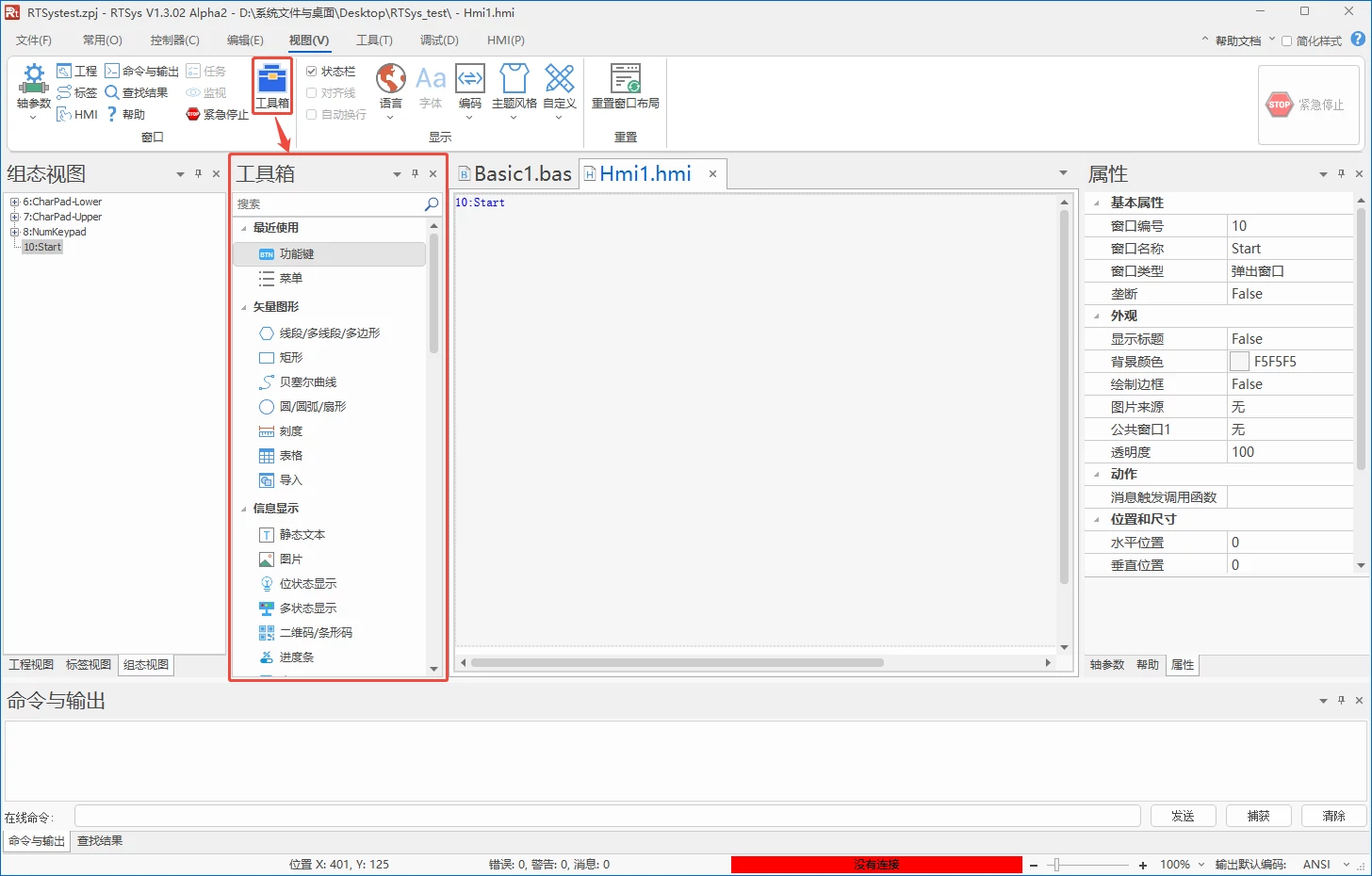Enable the 简化样式 checkbox
1372x876 pixels.
[1286, 41]
